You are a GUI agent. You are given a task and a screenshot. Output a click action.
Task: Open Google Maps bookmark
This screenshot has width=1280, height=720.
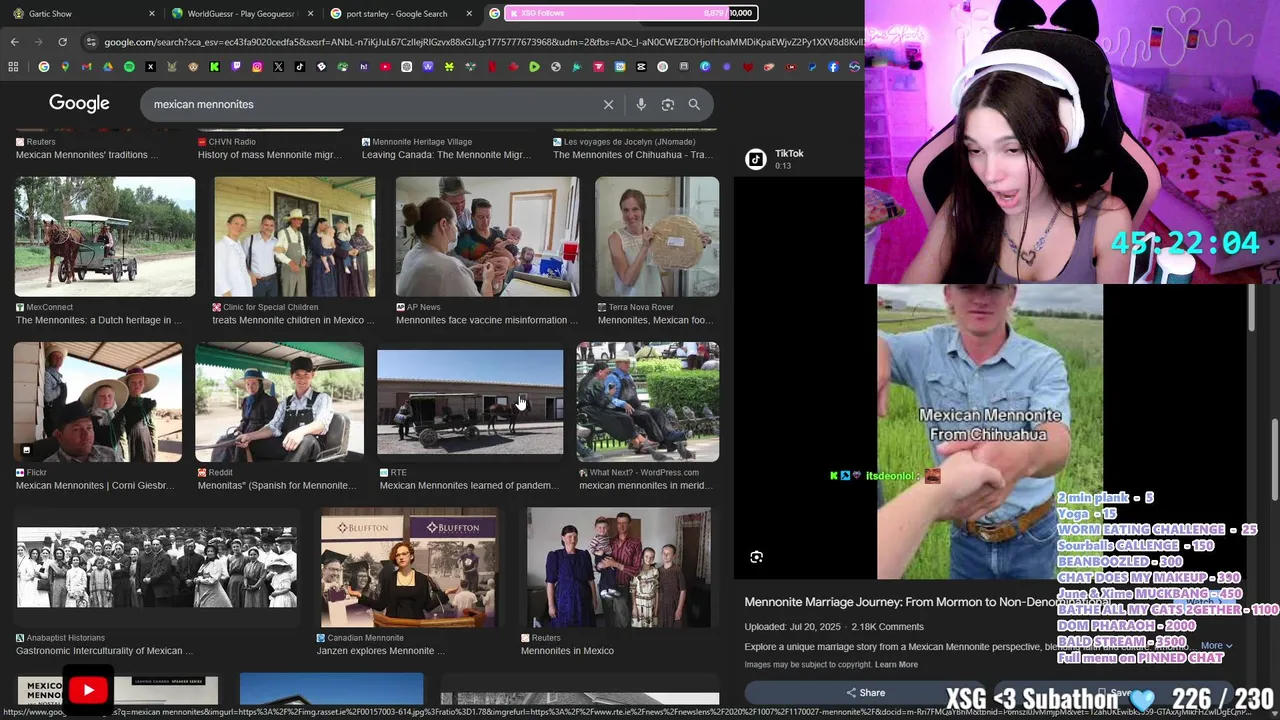click(x=65, y=67)
